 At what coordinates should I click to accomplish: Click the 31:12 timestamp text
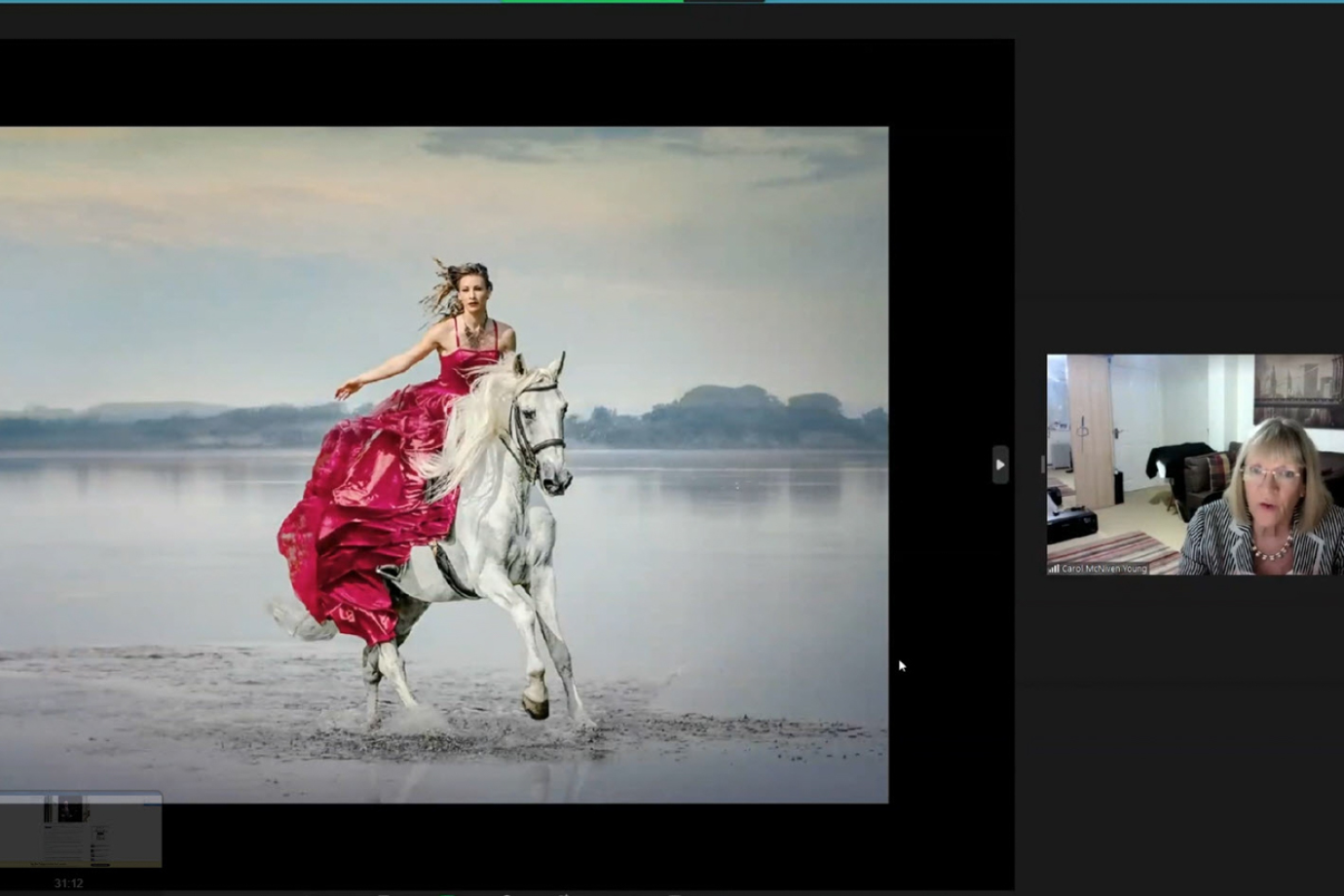click(x=68, y=883)
